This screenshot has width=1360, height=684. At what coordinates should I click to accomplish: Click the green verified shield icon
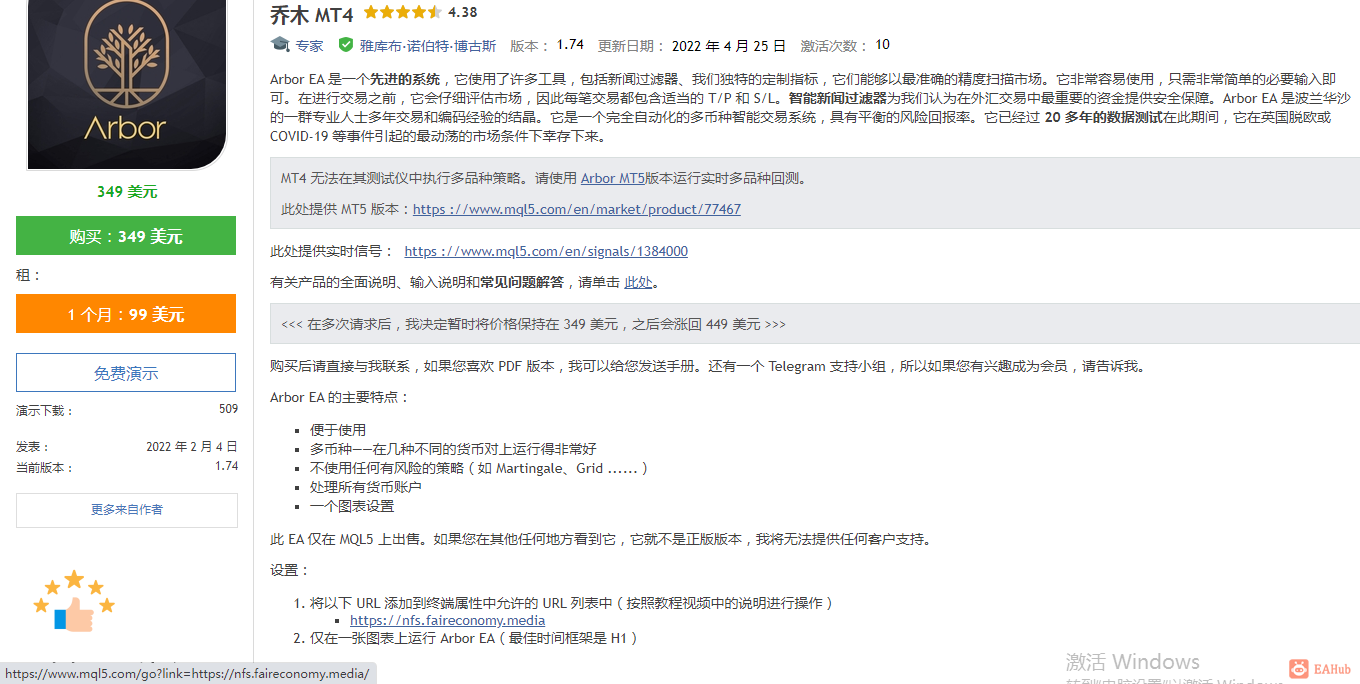[346, 45]
